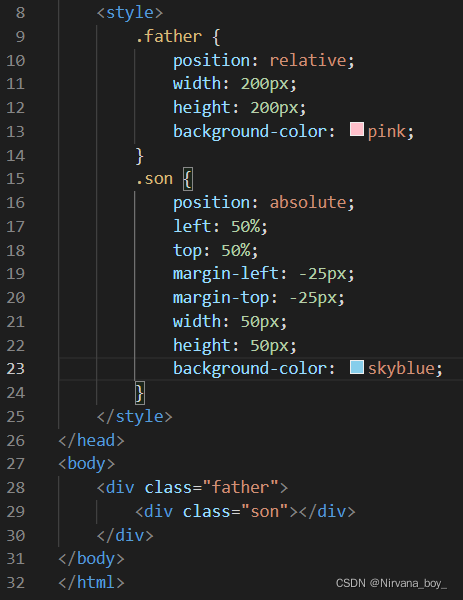Click the 'skyblue' color value
463x600 pixels.
click(x=401, y=368)
